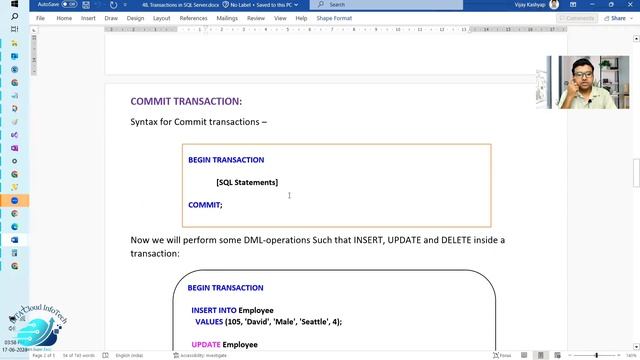This screenshot has height=360, width=640.
Task: Click the highlighted orange taskbar app icon
Action: pos(14,200)
